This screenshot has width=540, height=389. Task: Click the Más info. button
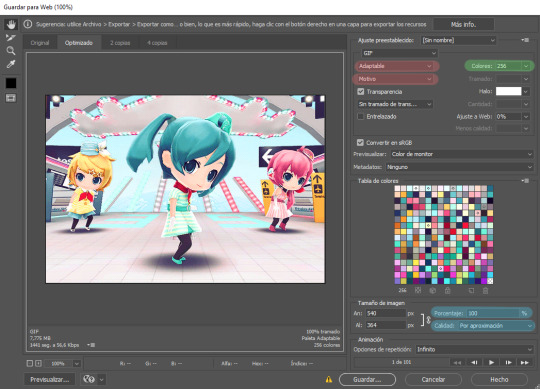click(x=464, y=24)
